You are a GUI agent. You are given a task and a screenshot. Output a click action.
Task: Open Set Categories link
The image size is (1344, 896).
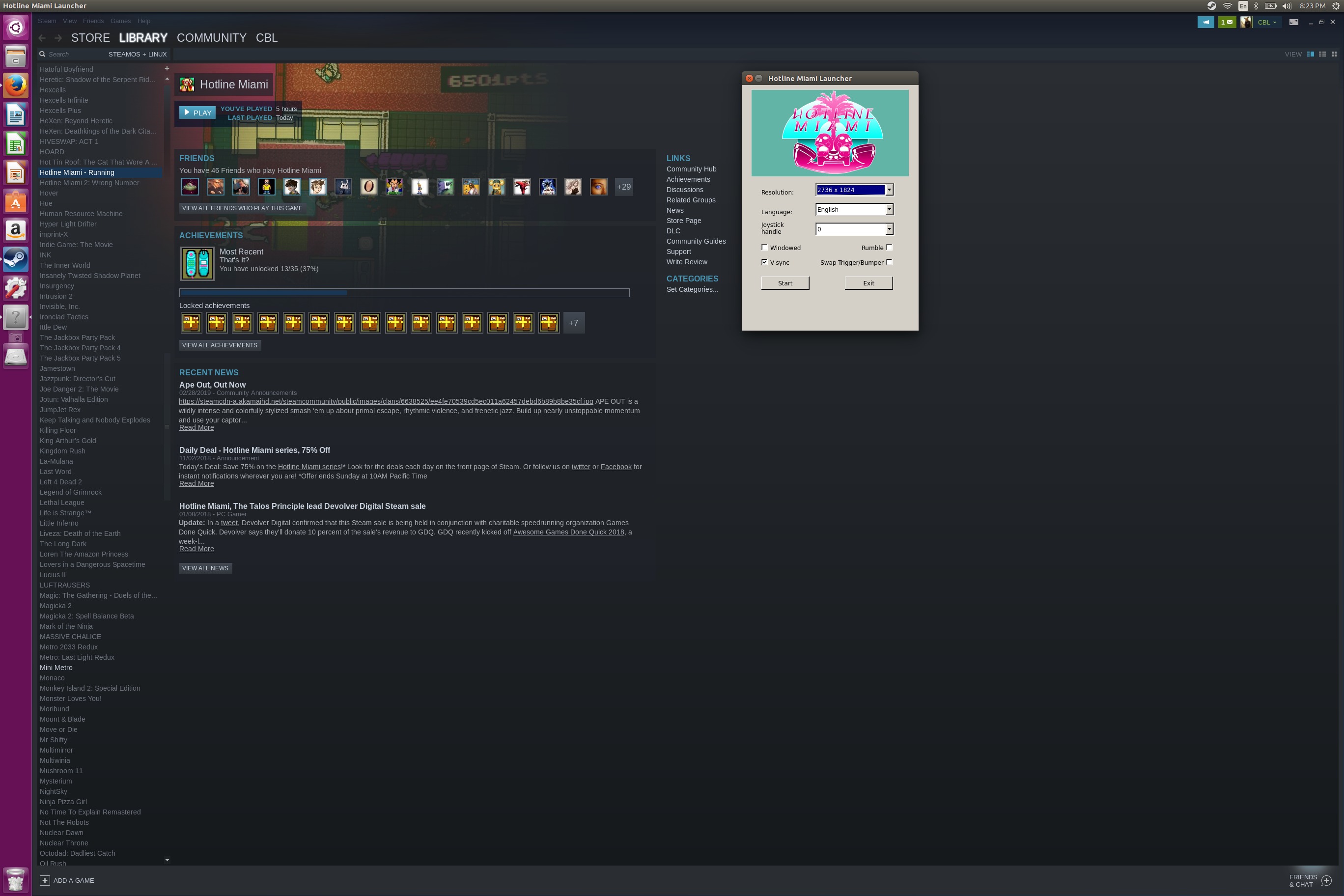[x=692, y=290]
